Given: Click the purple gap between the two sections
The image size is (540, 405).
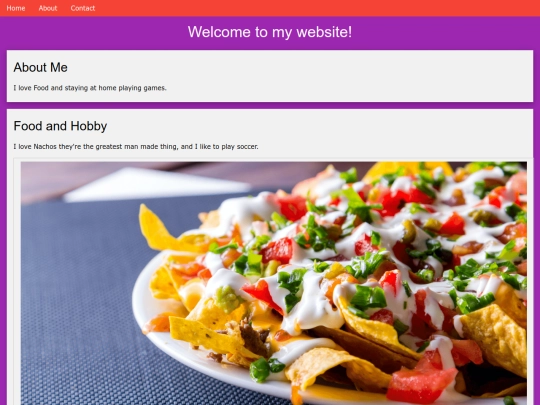Looking at the screenshot, I should 270,106.
